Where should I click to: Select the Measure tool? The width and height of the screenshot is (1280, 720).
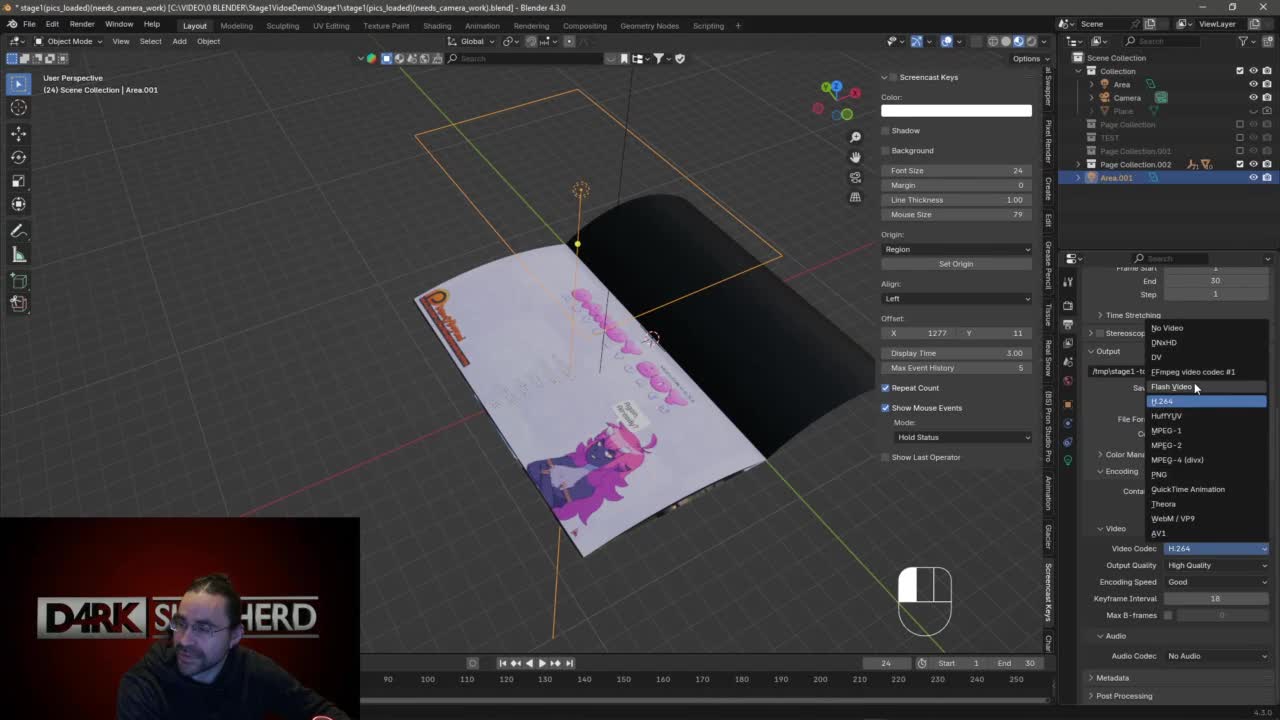coord(18,255)
